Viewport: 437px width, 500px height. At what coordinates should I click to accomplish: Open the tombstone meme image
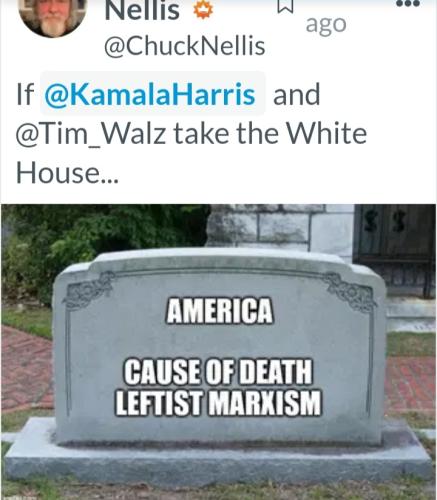[218, 352]
